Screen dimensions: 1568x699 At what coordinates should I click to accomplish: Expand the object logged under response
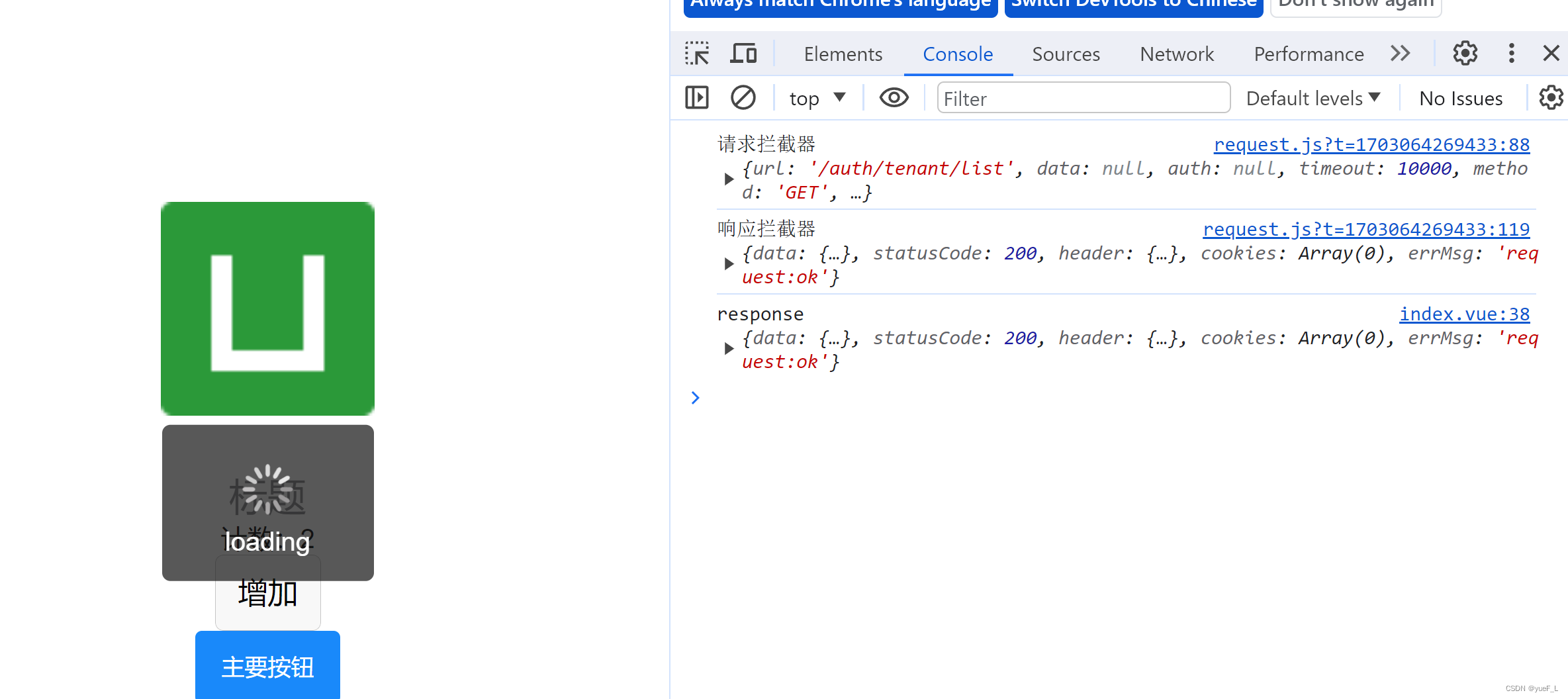click(x=729, y=348)
